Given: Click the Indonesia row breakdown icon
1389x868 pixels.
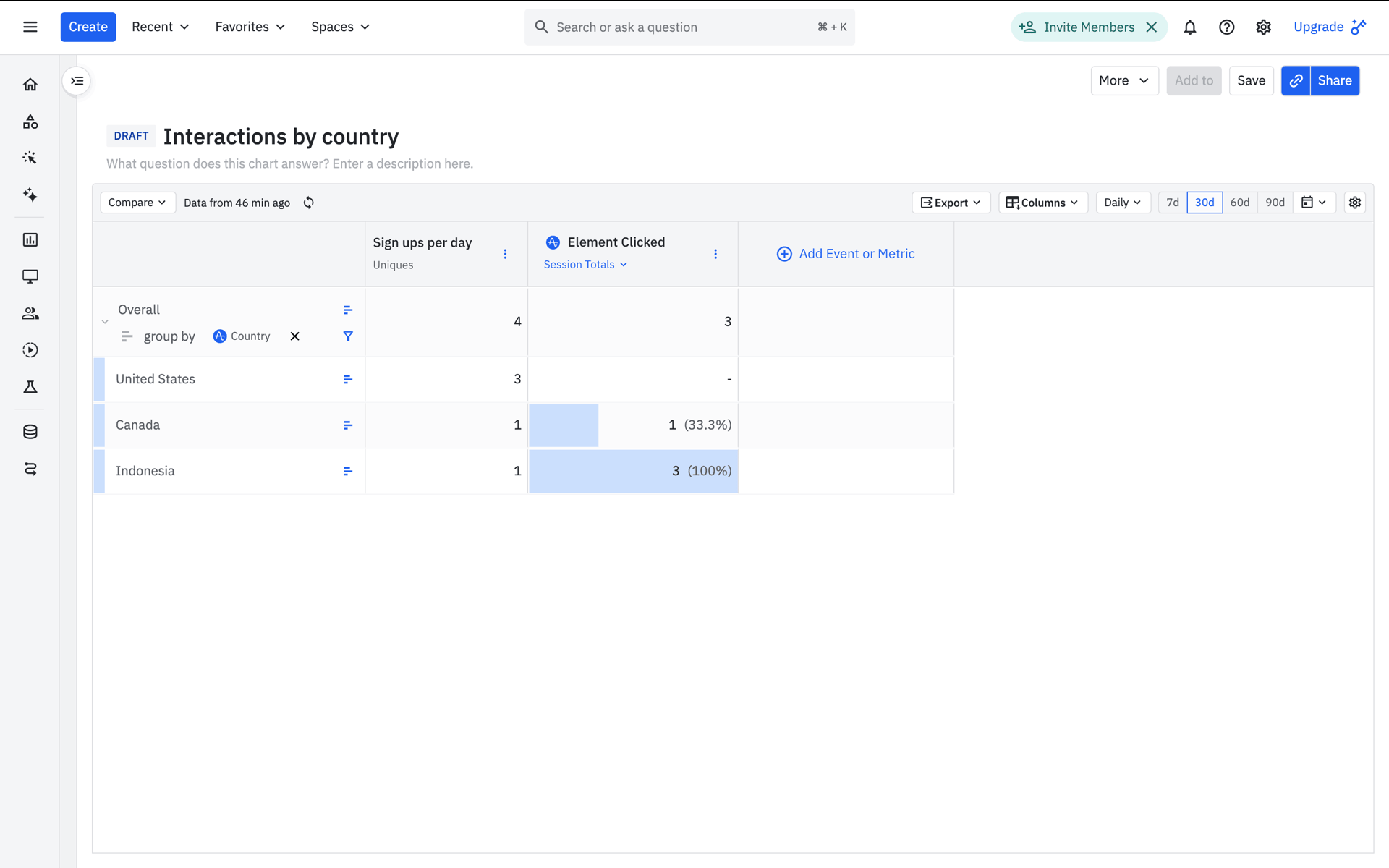Looking at the screenshot, I should tap(348, 472).
